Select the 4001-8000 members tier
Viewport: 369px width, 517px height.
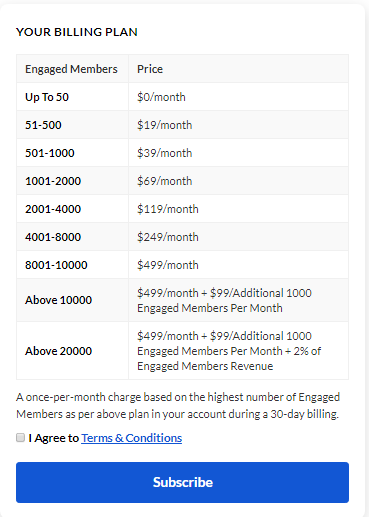[72, 237]
